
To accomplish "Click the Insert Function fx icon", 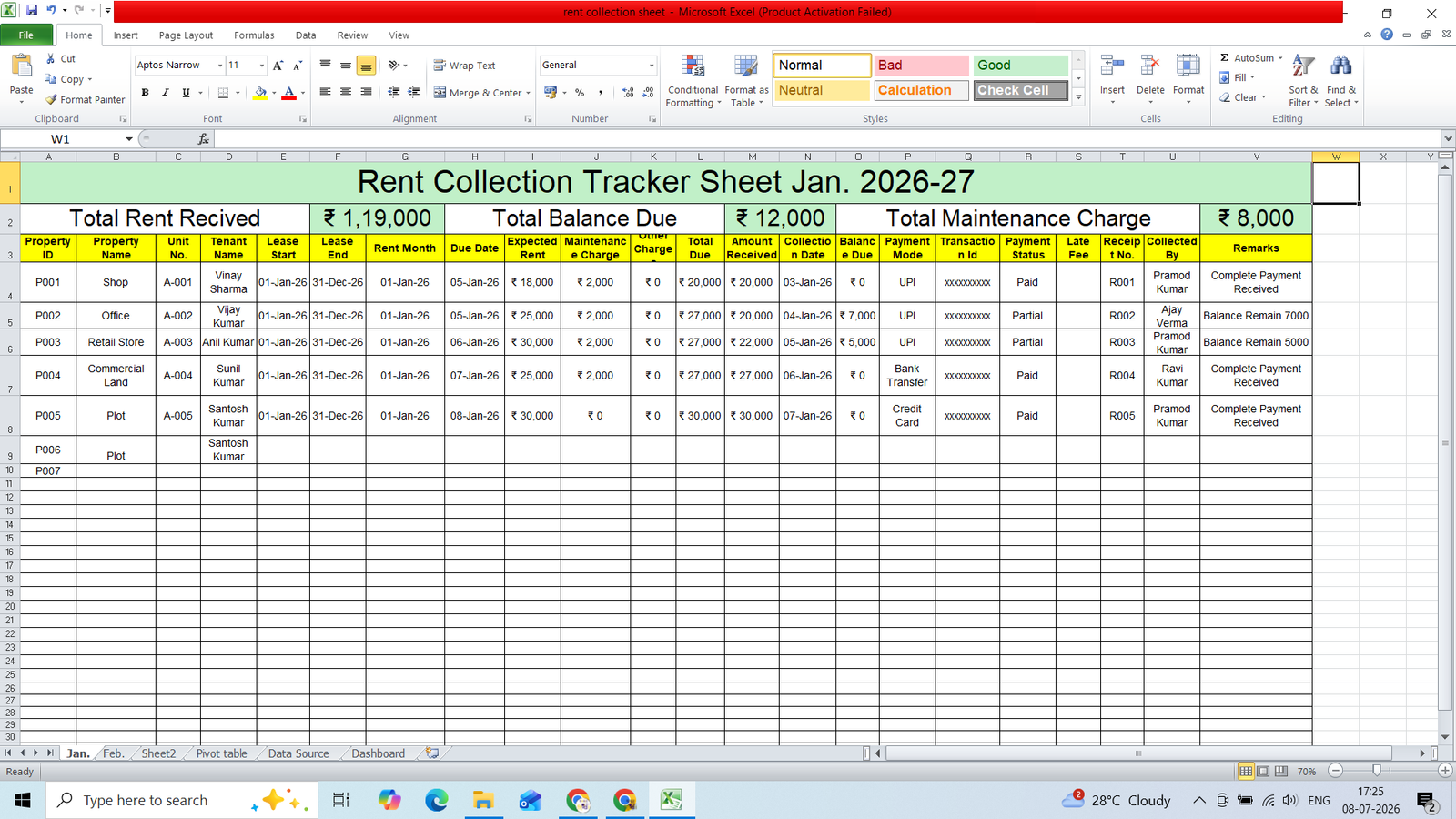I will 204,139.
